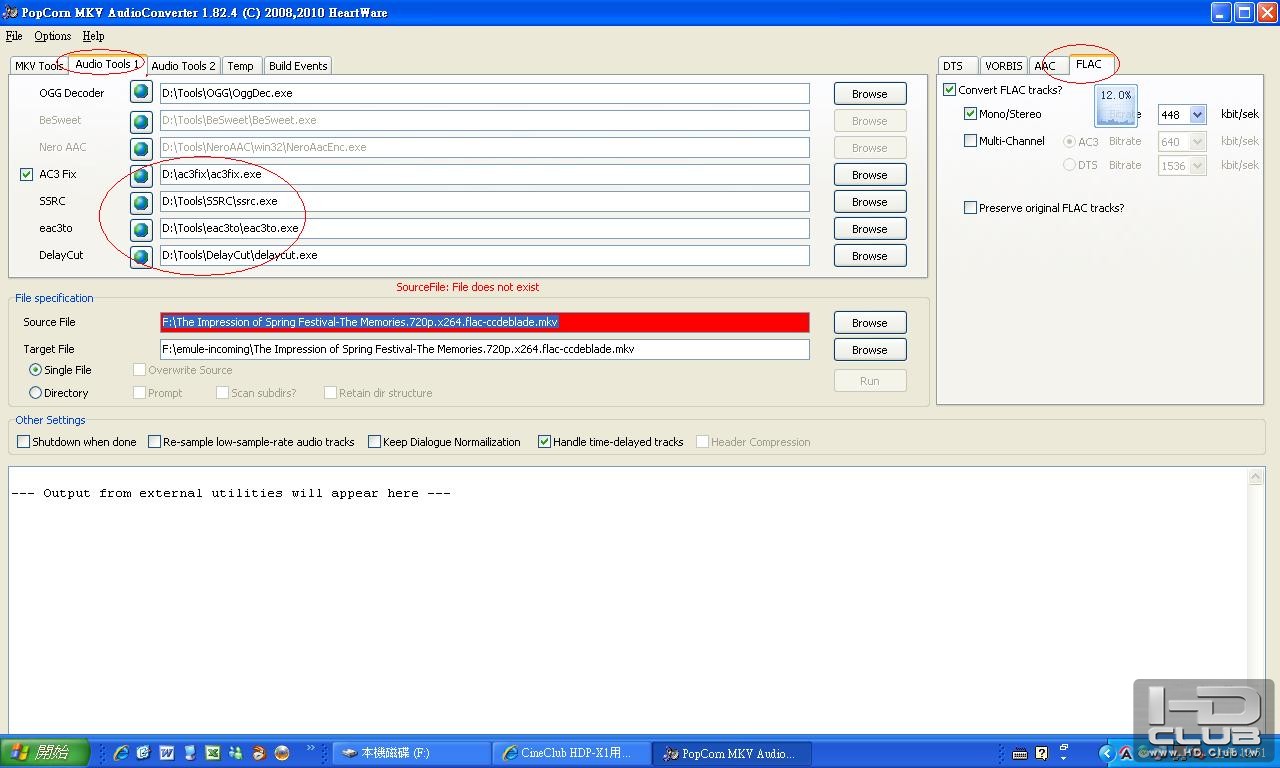Viewport: 1280px width, 768px height.
Task: Open the DTS 1536 bitrate dropdown
Action: [x=1197, y=166]
